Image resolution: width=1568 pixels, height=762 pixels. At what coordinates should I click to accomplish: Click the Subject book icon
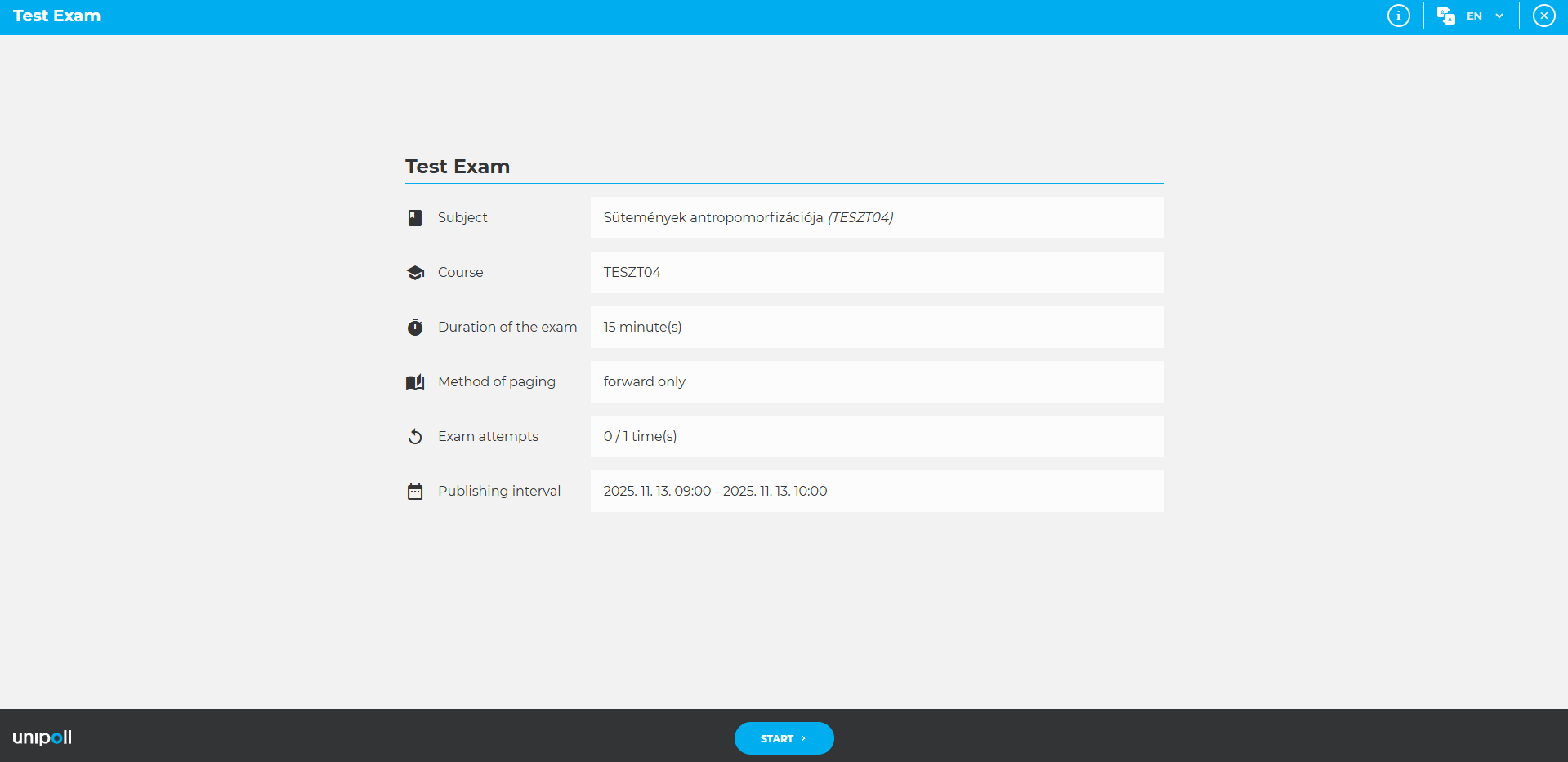(415, 218)
